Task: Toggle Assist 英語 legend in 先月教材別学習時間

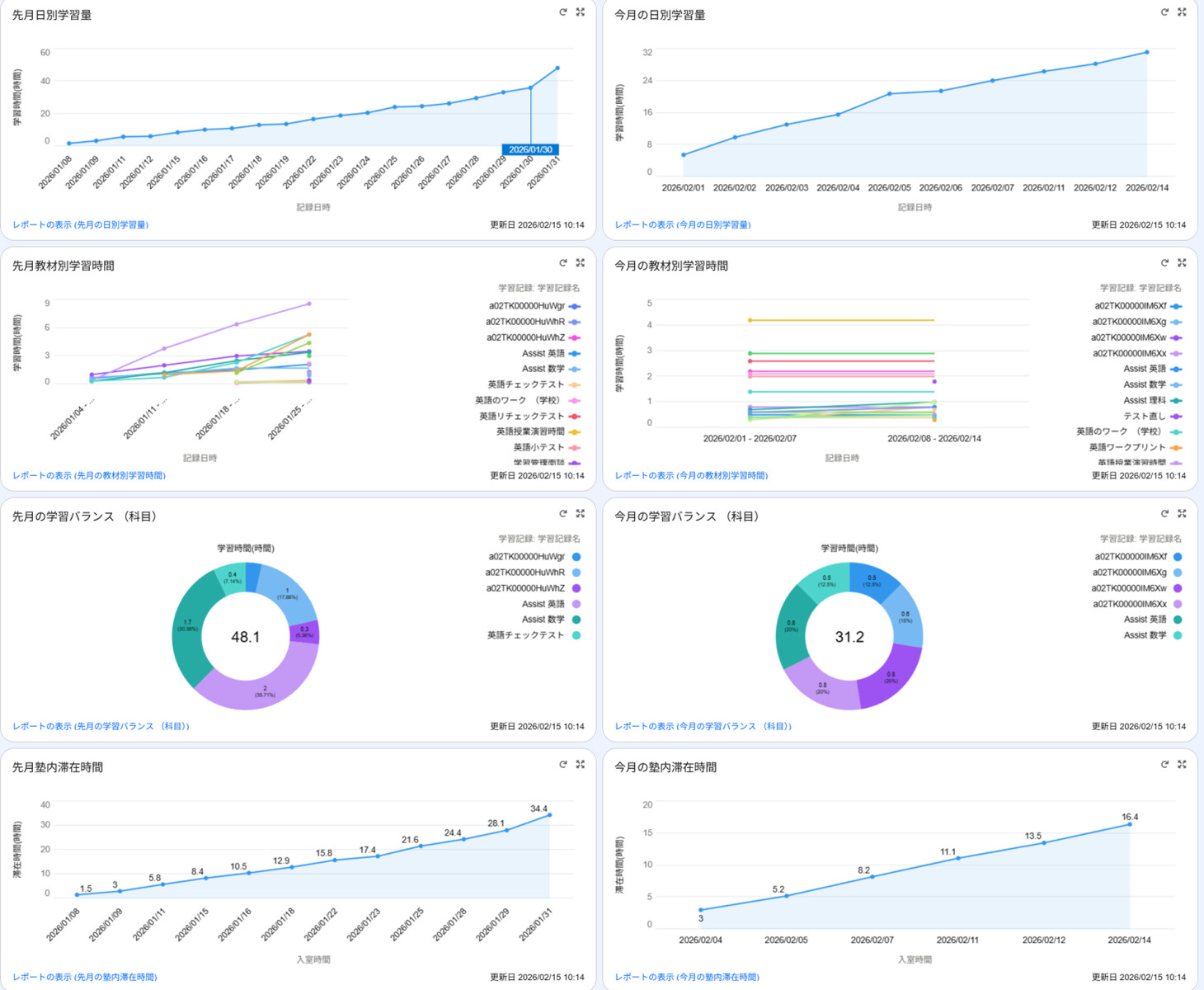Action: (543, 353)
